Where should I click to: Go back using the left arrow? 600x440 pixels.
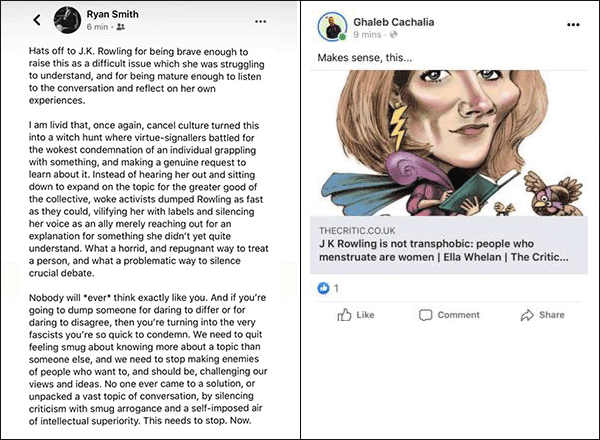click(x=36, y=20)
